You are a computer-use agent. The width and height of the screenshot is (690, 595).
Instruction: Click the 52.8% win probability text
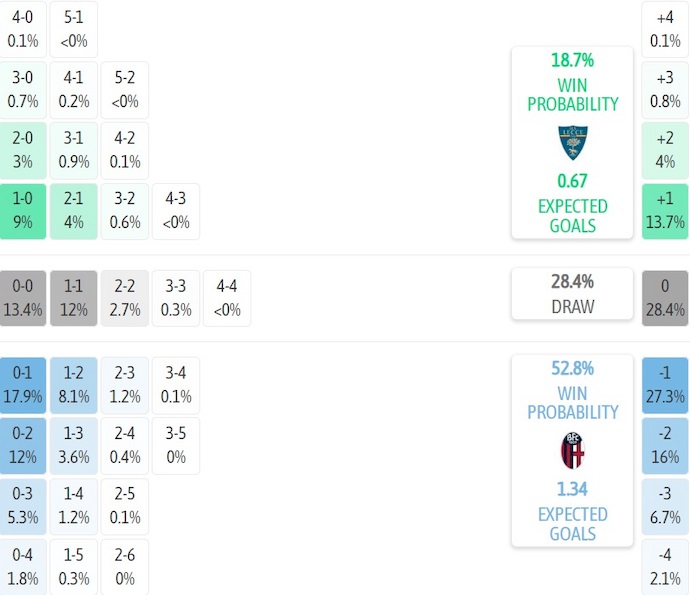(x=572, y=368)
